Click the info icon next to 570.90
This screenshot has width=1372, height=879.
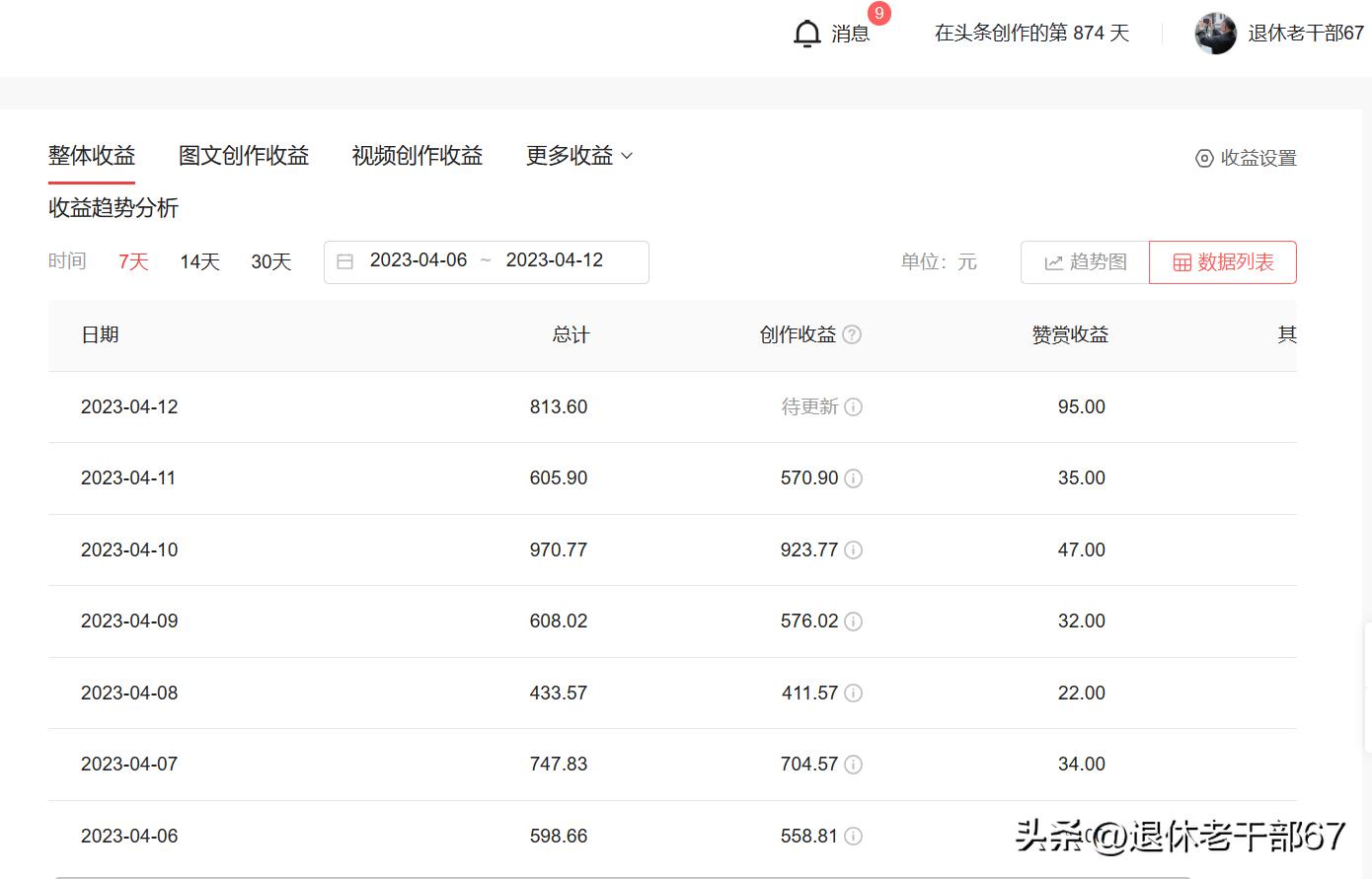(853, 478)
